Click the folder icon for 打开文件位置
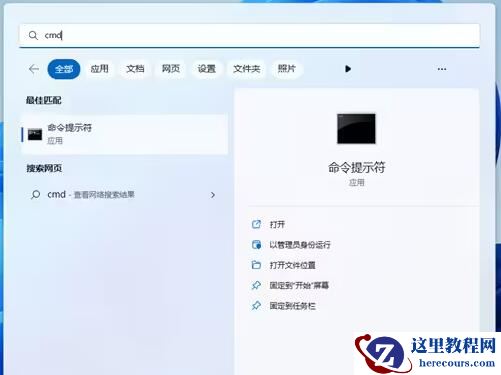 click(x=256, y=265)
